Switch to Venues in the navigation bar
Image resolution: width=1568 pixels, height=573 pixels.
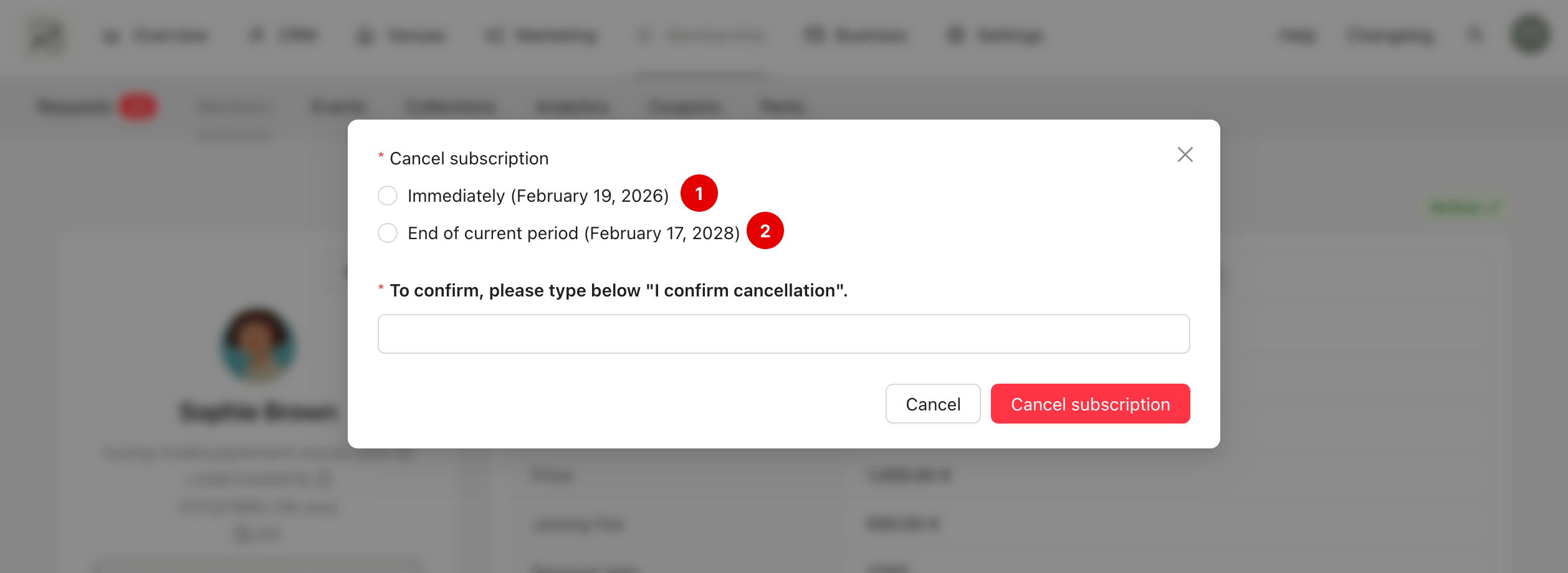402,36
